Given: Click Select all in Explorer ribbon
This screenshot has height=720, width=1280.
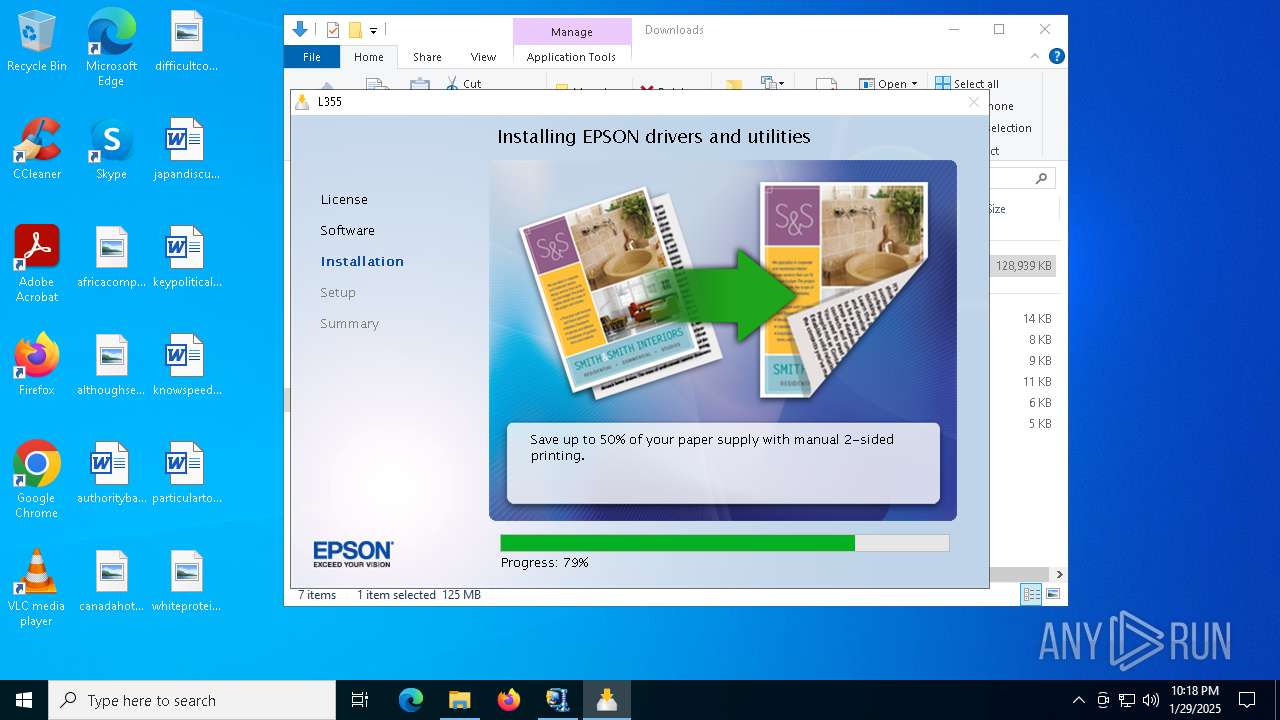Looking at the screenshot, I should click(967, 84).
